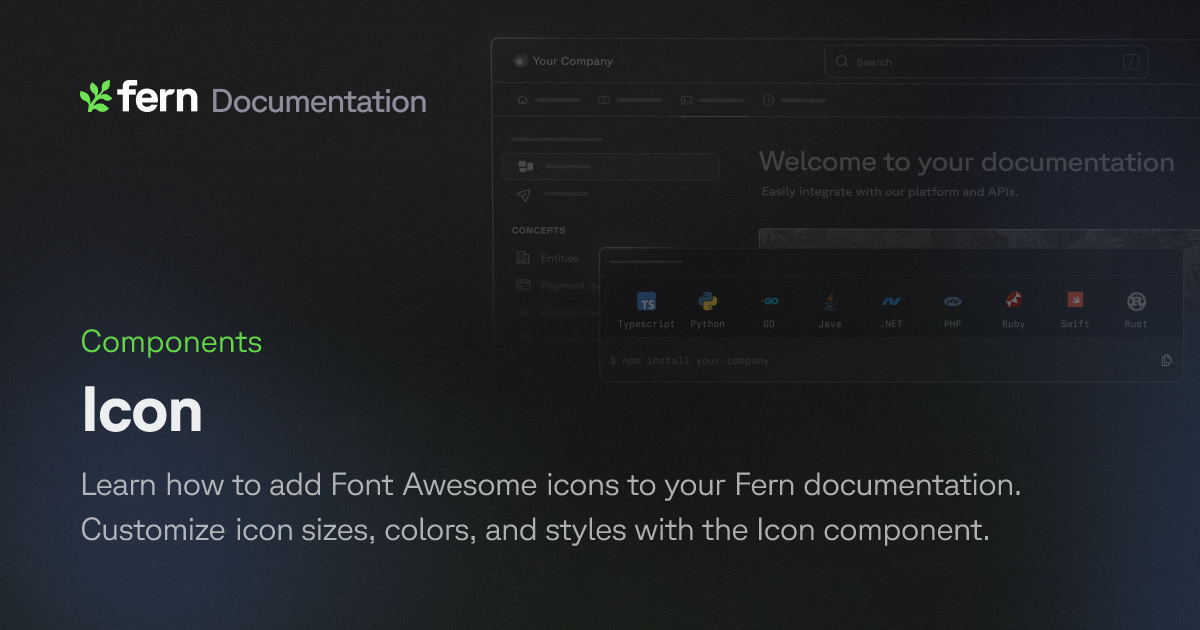Viewport: 1200px width, 630px height.
Task: Select the Swift language icon
Action: coord(1075,300)
